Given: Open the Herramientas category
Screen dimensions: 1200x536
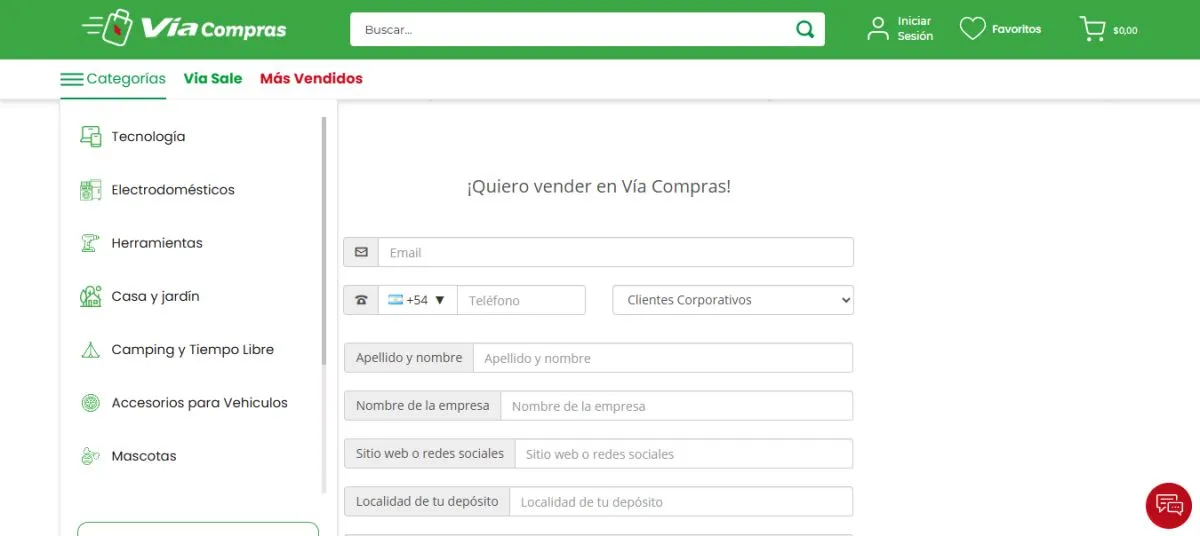Looking at the screenshot, I should pos(157,243).
